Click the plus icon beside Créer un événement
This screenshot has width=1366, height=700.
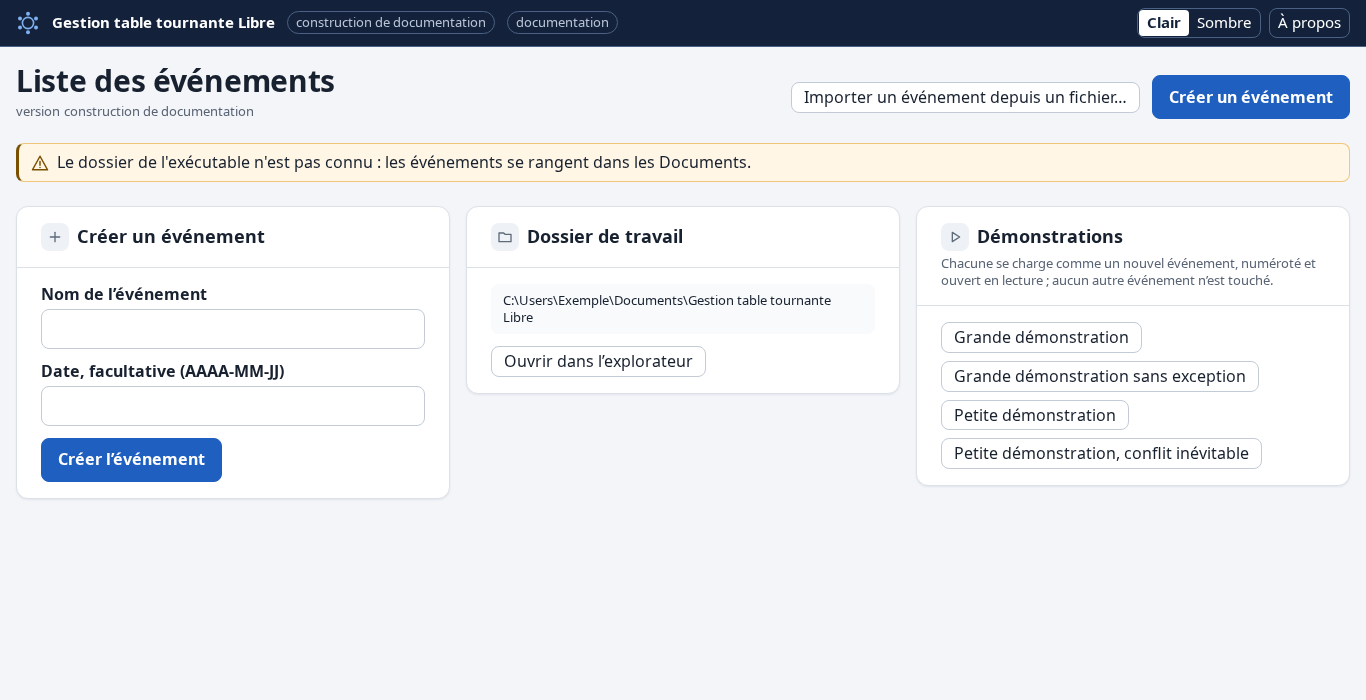[55, 237]
